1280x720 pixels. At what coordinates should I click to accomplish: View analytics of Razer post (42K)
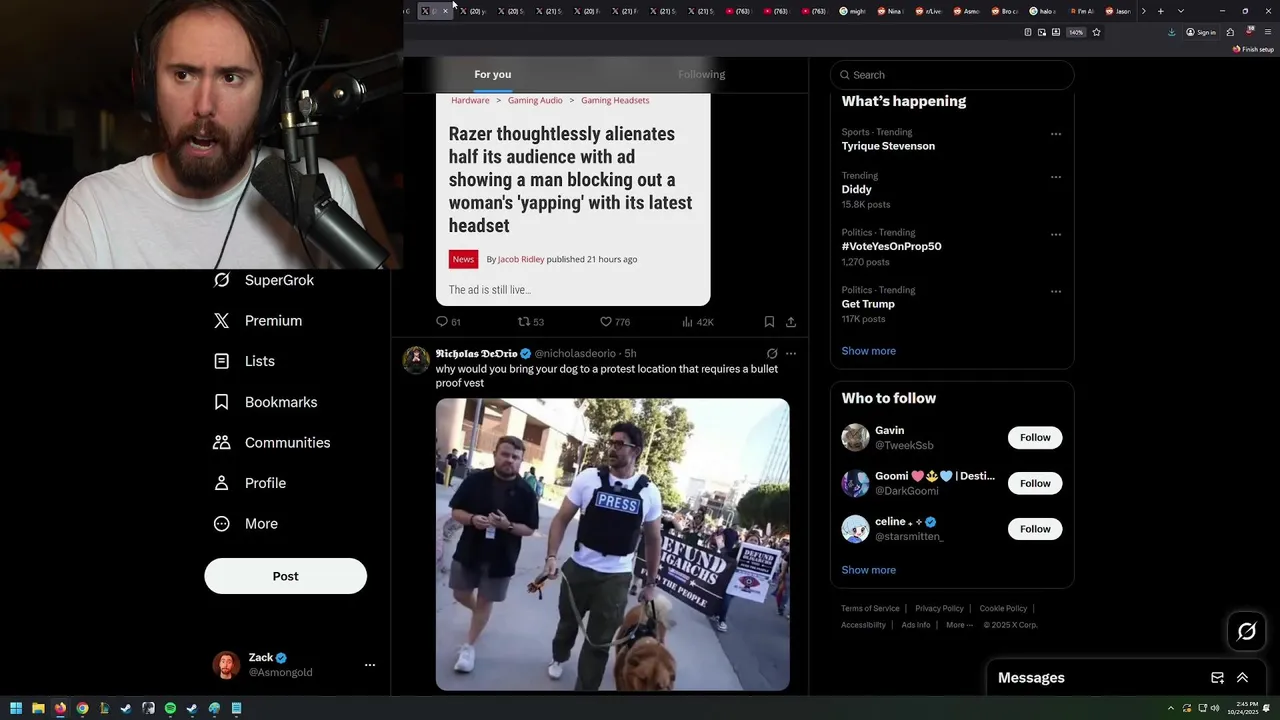tap(697, 322)
